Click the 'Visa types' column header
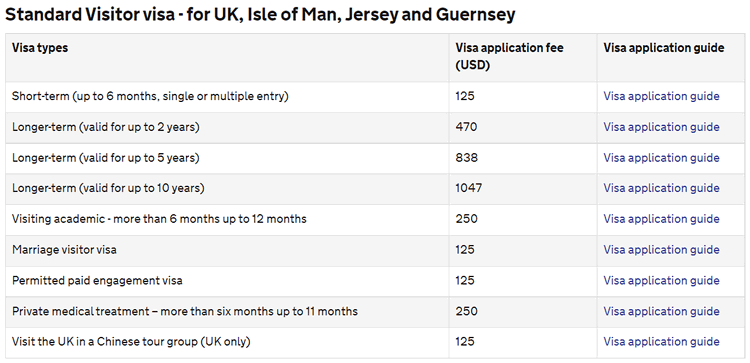This screenshot has height=363, width=750. 40,48
